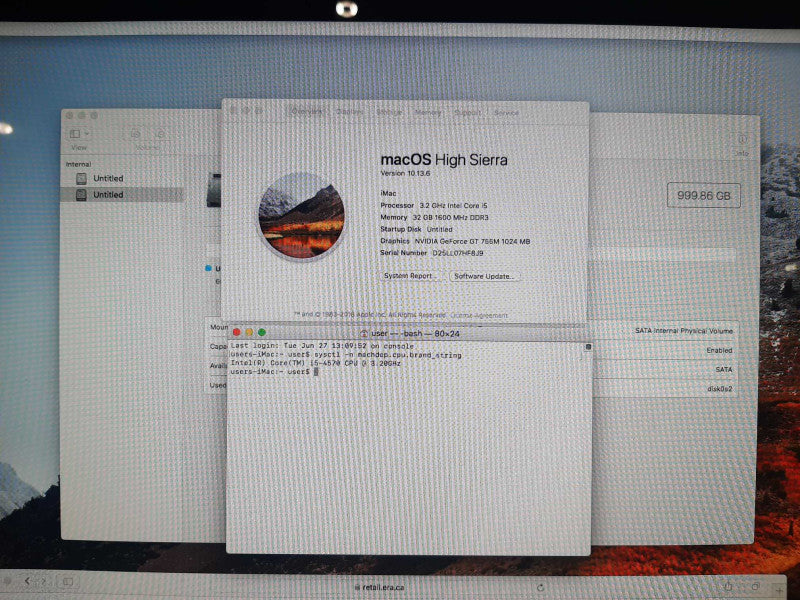Screen dimensions: 800x600
Task: Click the SATA Internal Physical Volume value
Action: pos(684,331)
